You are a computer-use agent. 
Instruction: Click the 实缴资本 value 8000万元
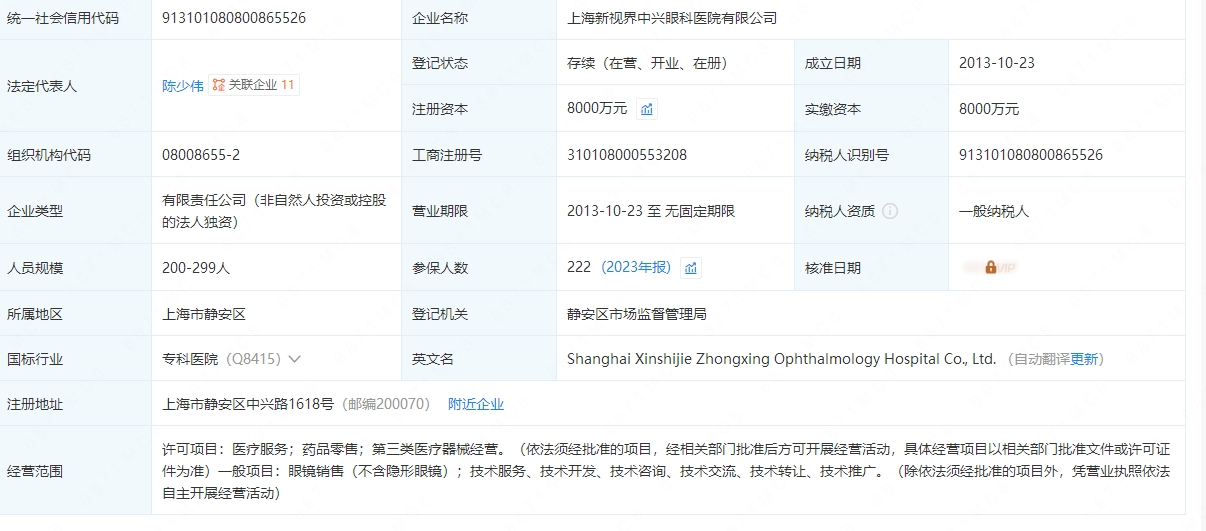989,109
